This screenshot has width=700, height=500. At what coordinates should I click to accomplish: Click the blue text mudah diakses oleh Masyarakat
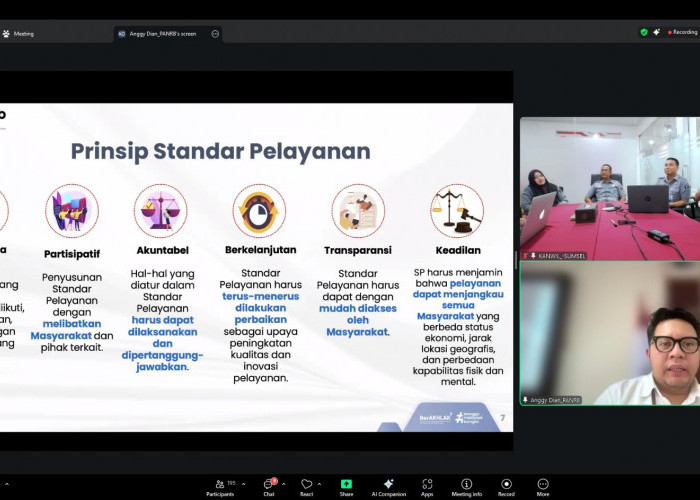point(357,320)
